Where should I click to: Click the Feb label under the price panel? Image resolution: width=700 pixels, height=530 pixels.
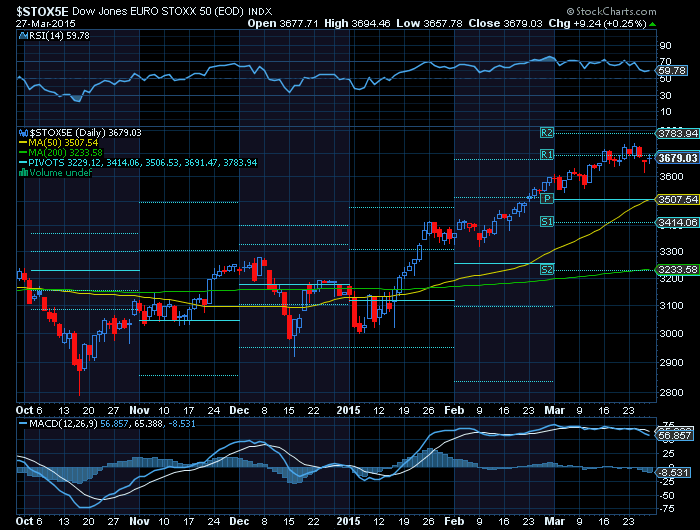(x=454, y=410)
